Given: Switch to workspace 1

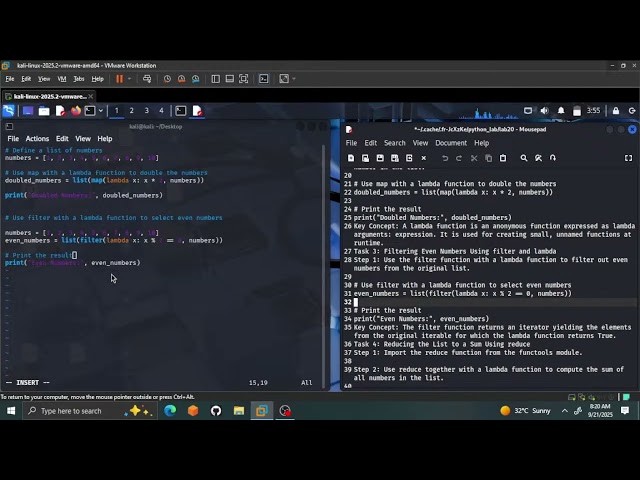Looking at the screenshot, I should point(117,111).
